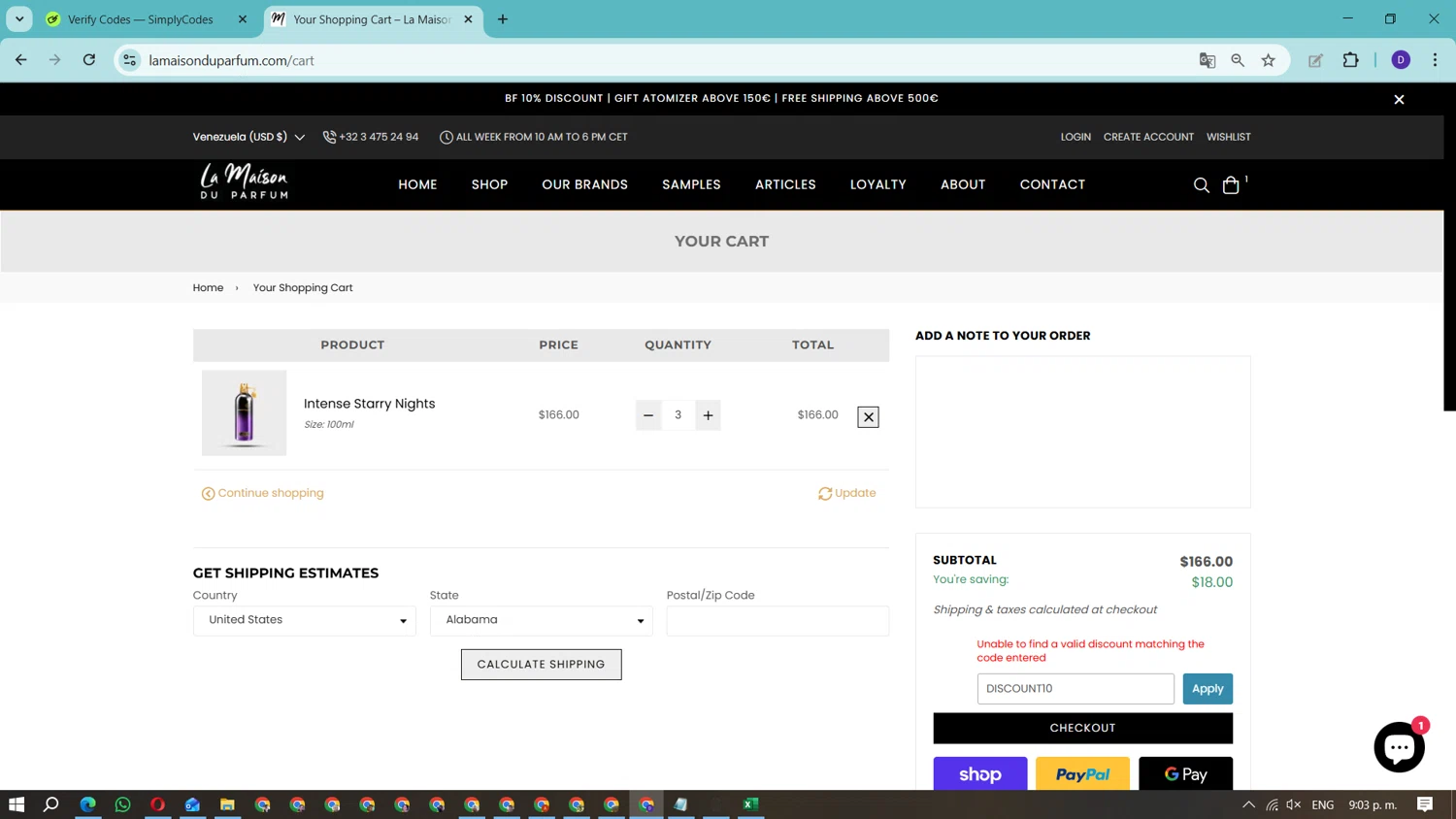
Task: Open the OUR BRANDS menu
Action: 585,184
